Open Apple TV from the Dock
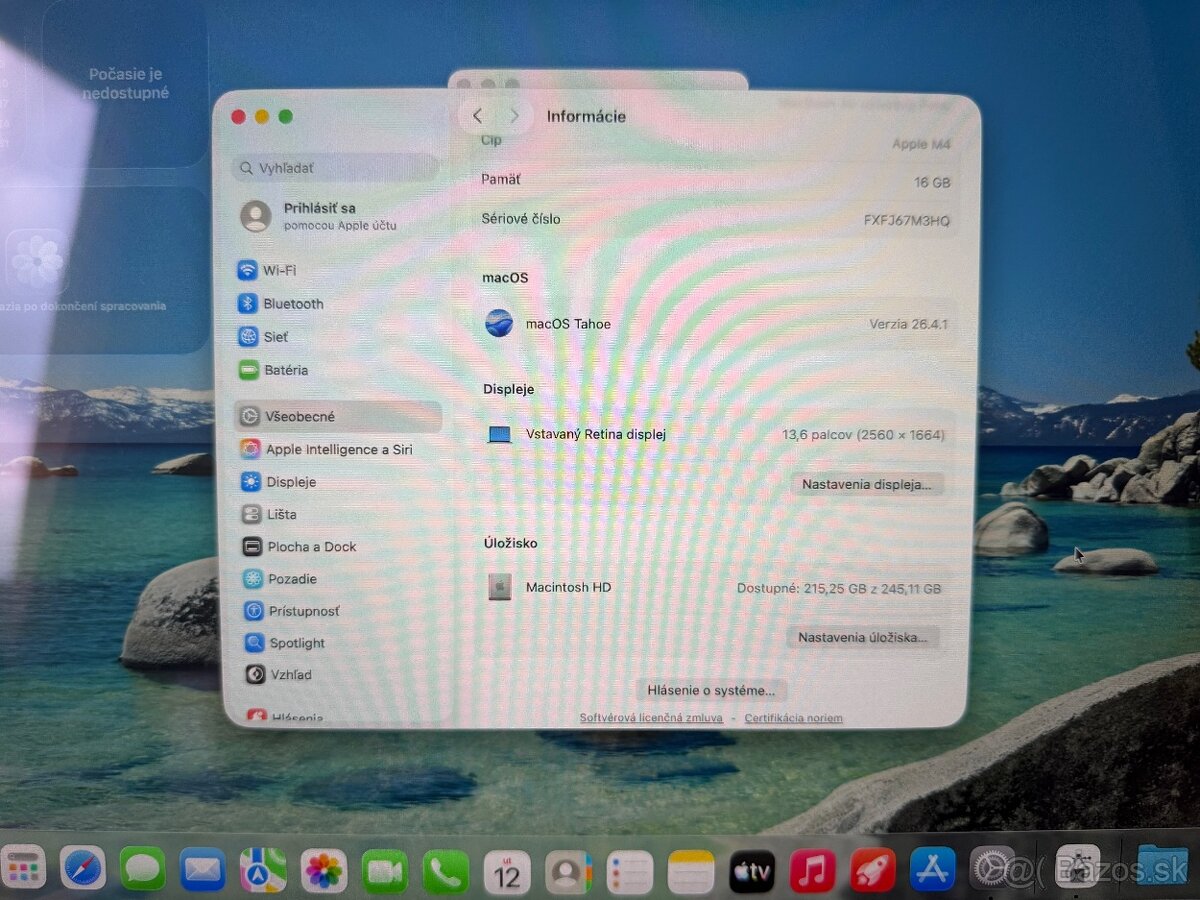The width and height of the screenshot is (1200, 900). [752, 871]
